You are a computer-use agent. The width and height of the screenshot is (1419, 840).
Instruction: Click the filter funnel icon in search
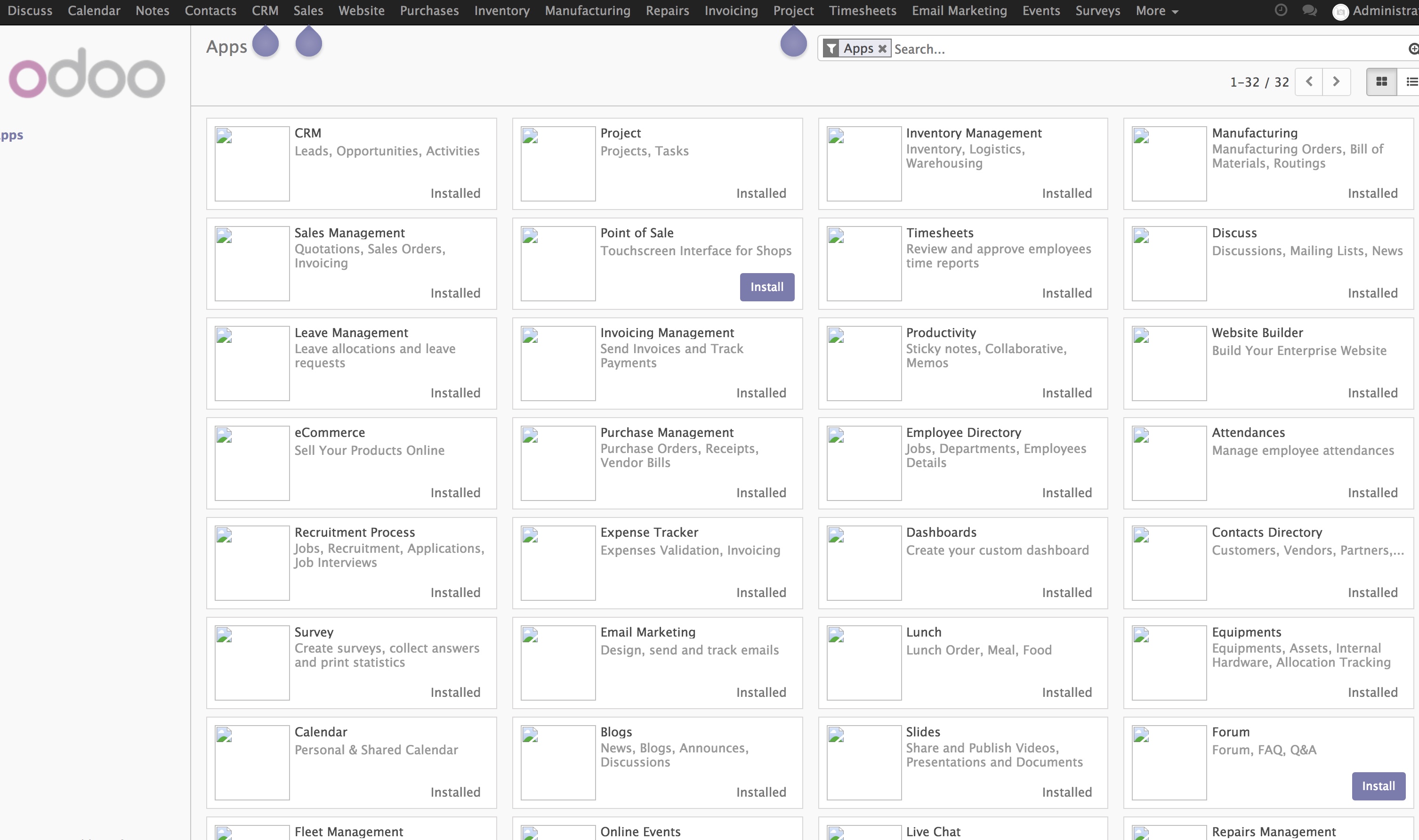[831, 48]
